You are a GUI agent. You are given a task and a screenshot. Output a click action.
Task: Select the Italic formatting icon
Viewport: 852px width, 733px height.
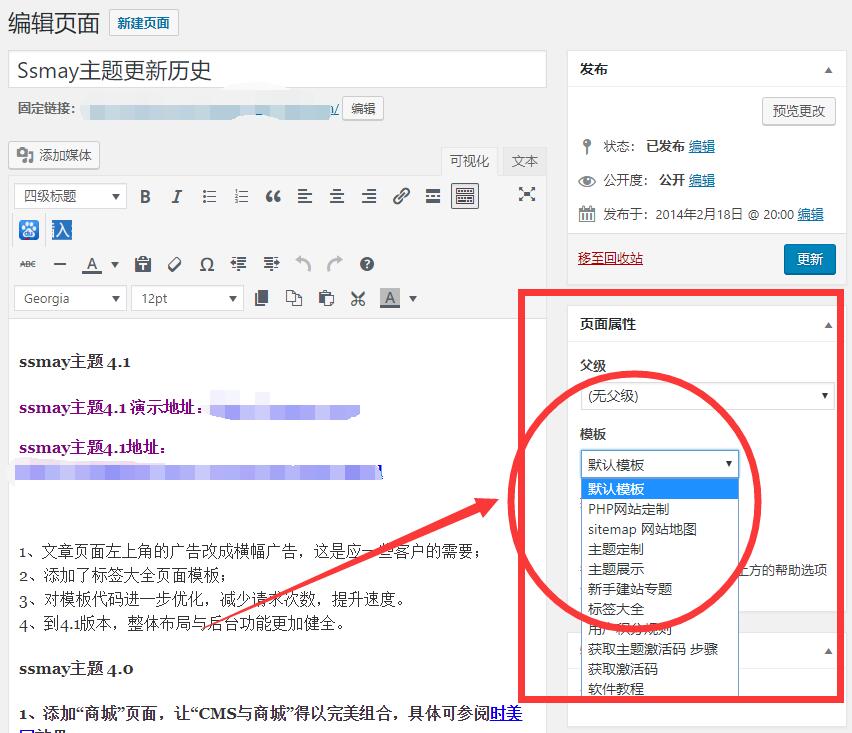pos(176,196)
